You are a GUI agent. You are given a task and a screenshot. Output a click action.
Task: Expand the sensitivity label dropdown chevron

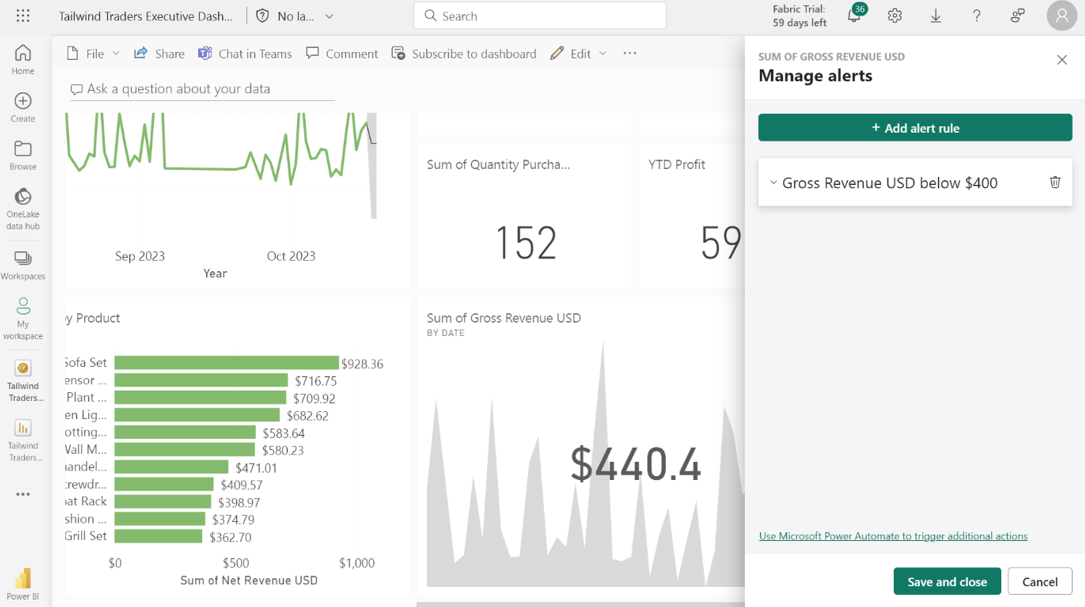coord(329,17)
